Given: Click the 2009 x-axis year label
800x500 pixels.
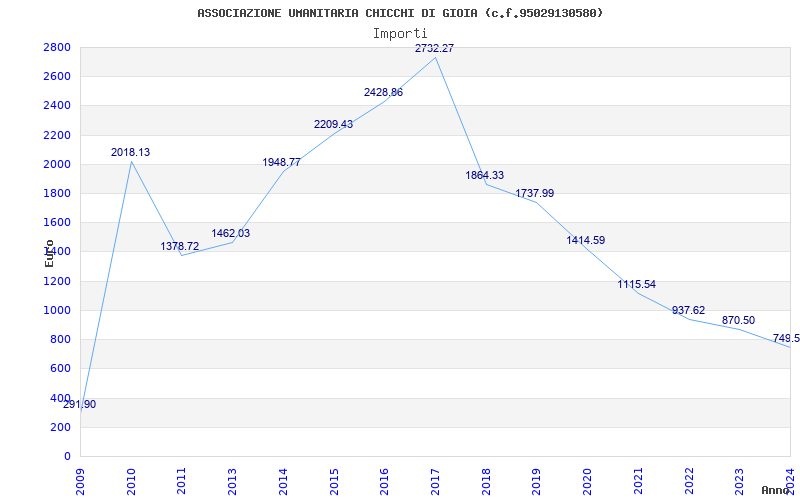Looking at the screenshot, I should (x=80, y=482).
